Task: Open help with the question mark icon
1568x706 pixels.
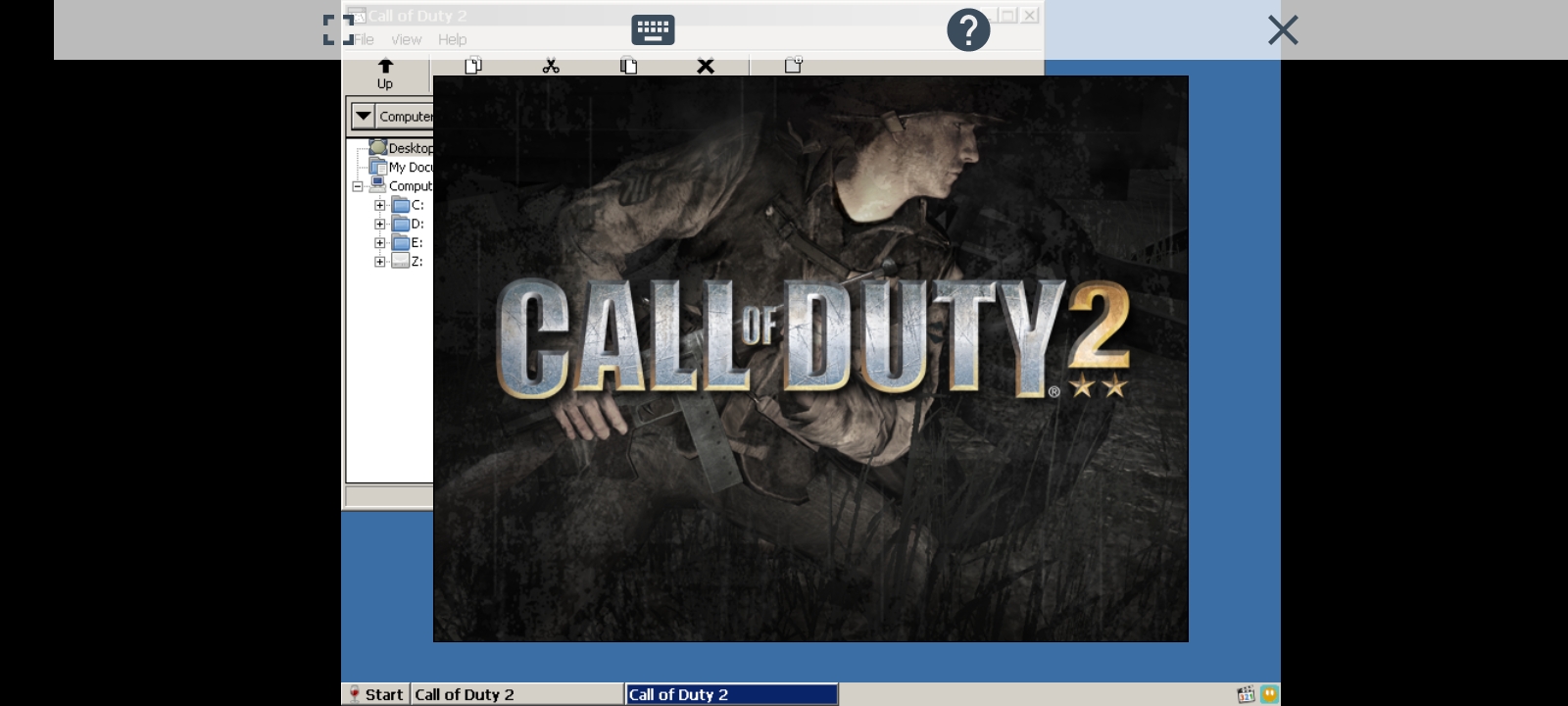Action: (x=968, y=30)
